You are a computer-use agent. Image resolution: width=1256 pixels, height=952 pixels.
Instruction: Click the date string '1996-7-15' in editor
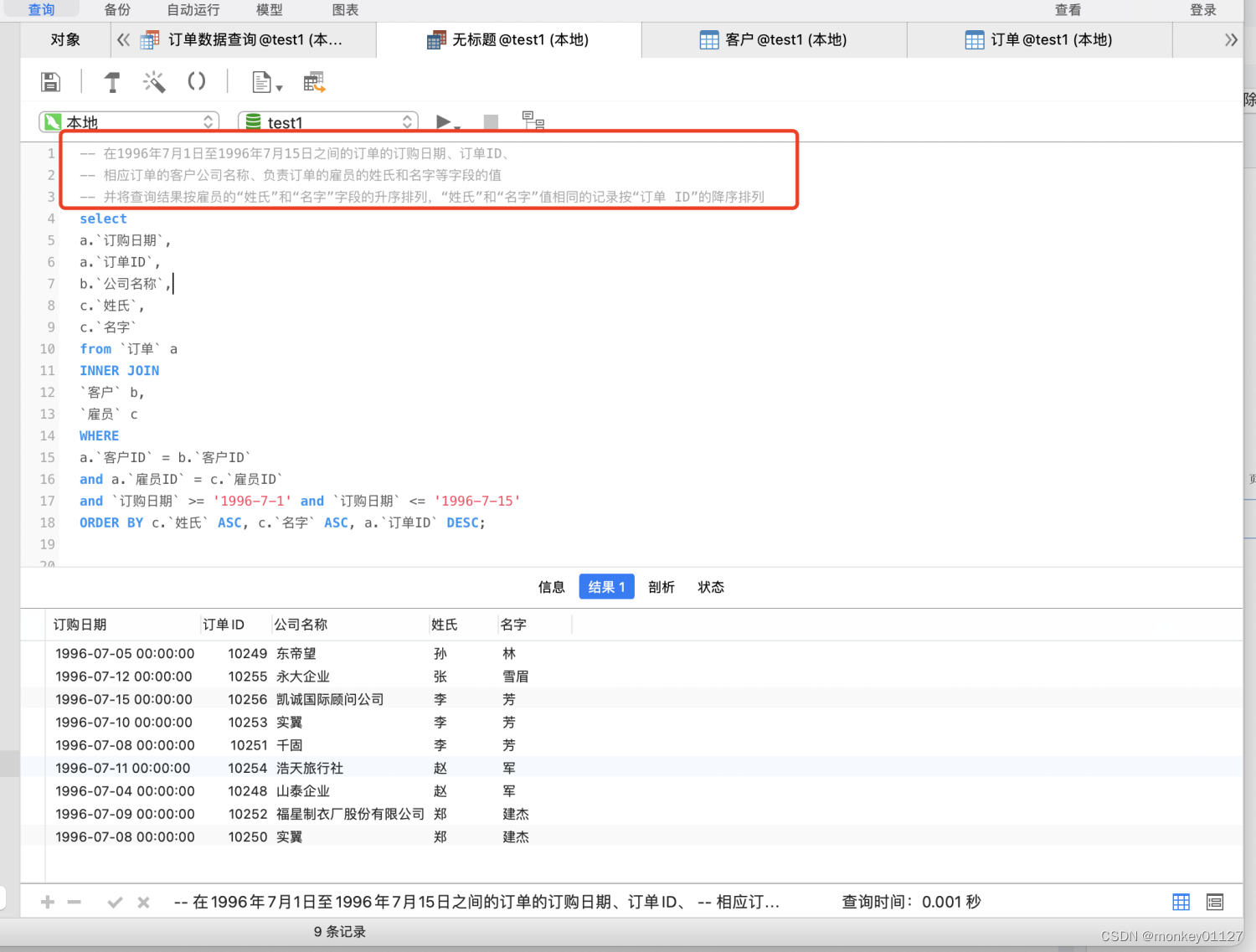click(x=477, y=501)
